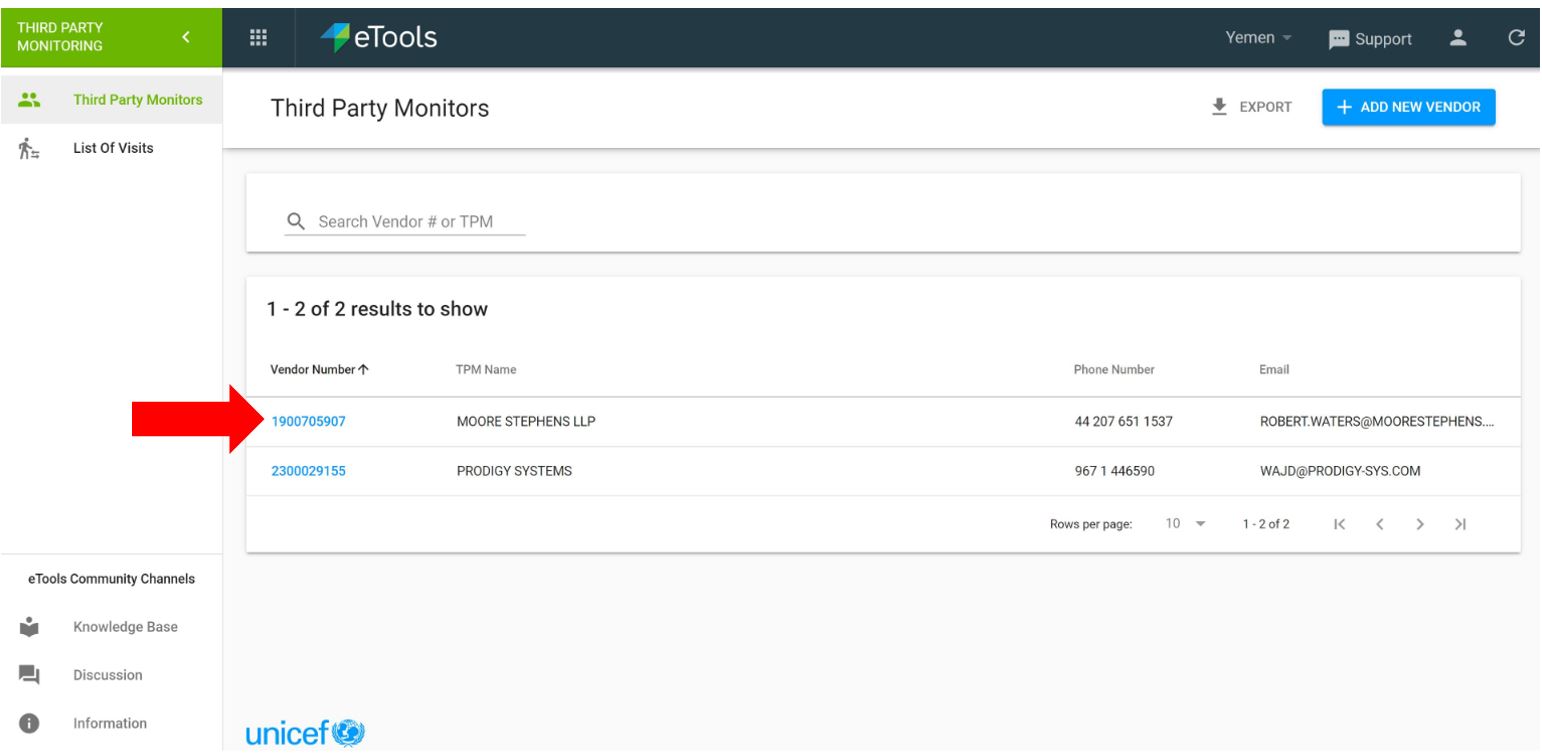Viewport: 1542px width, 754px height.
Task: Click the Export download icon
Action: 1218,107
